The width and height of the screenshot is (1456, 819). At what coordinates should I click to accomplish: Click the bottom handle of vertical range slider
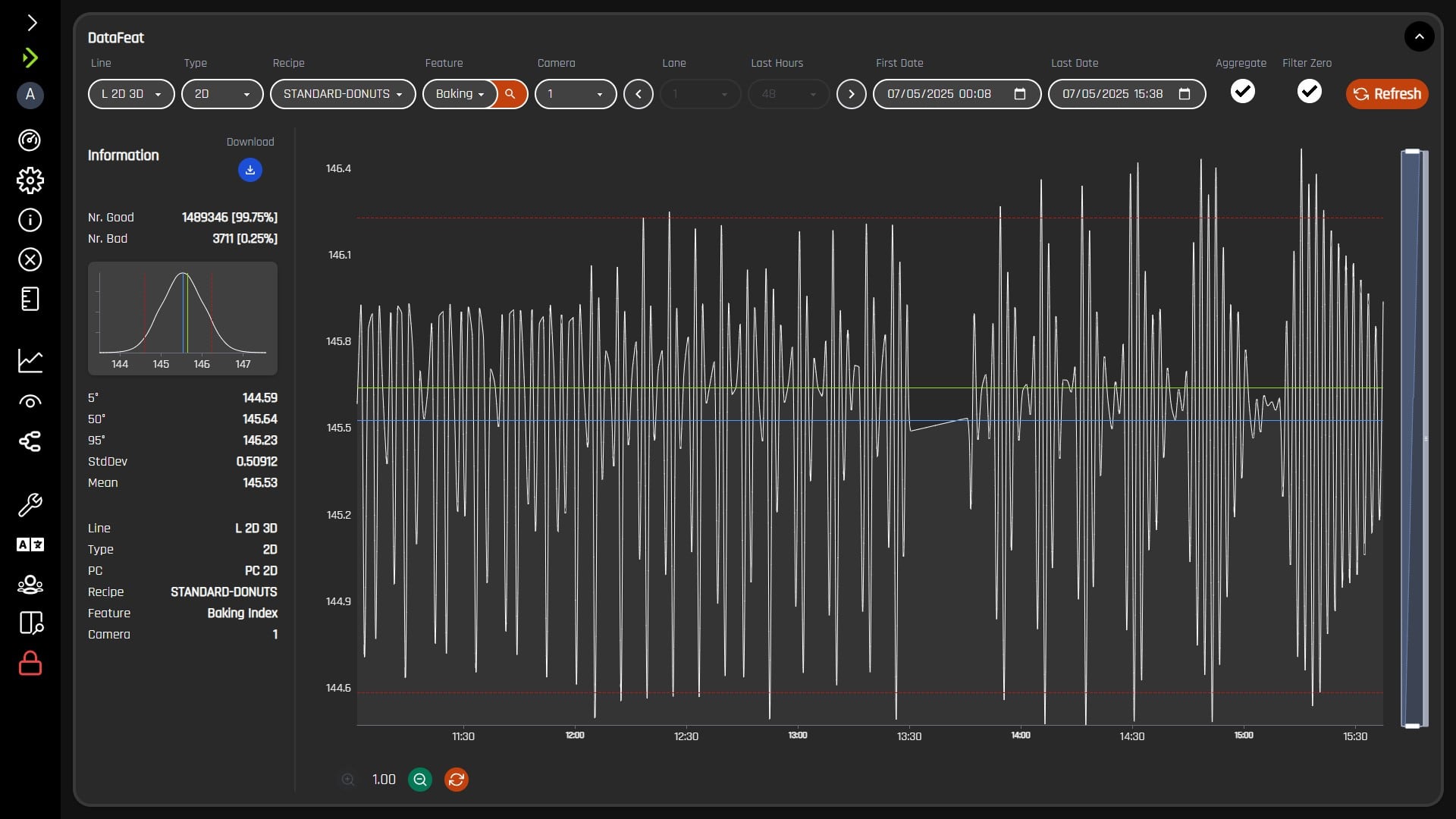pyautogui.click(x=1412, y=726)
